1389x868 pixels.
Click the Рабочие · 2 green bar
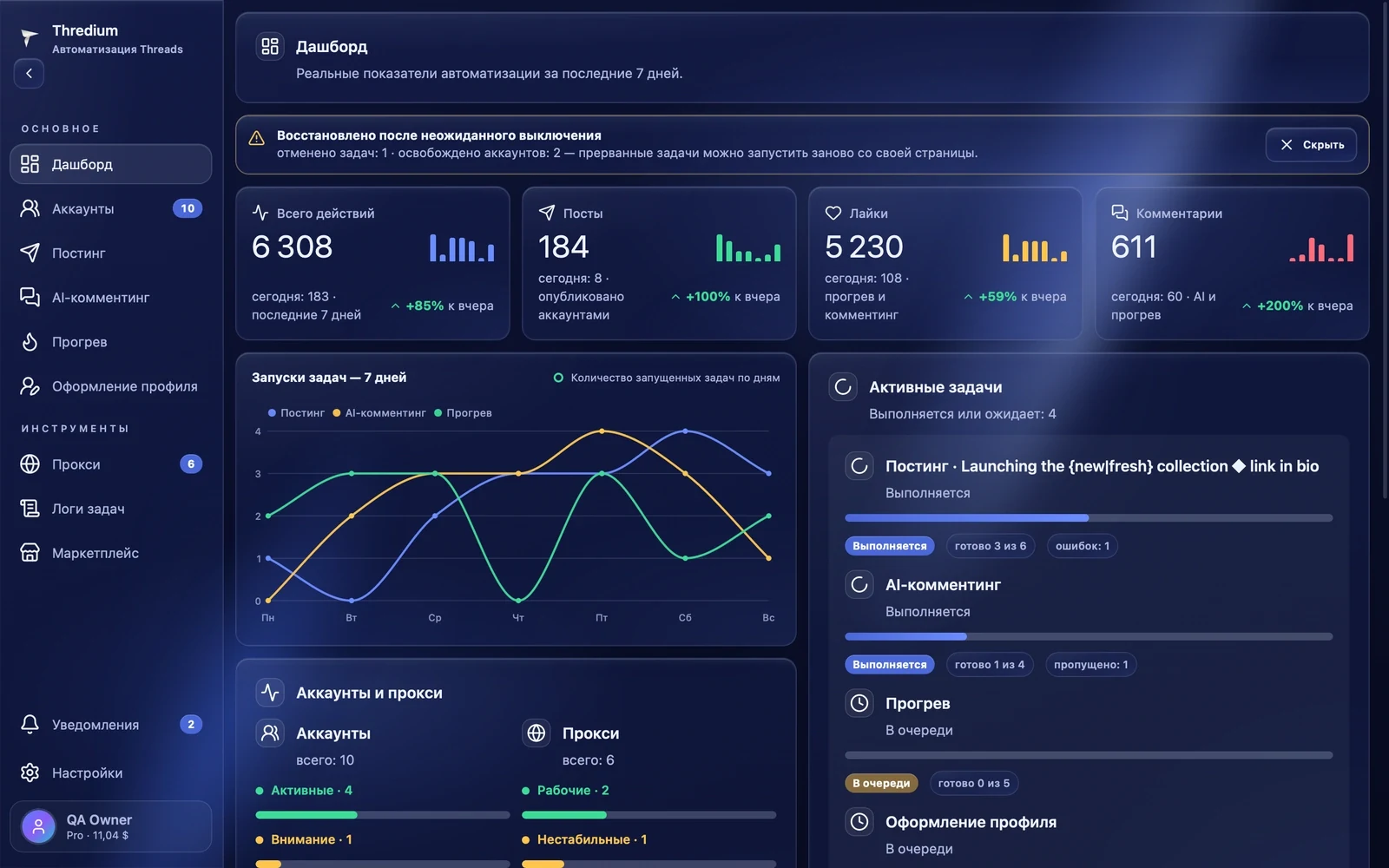tap(564, 815)
